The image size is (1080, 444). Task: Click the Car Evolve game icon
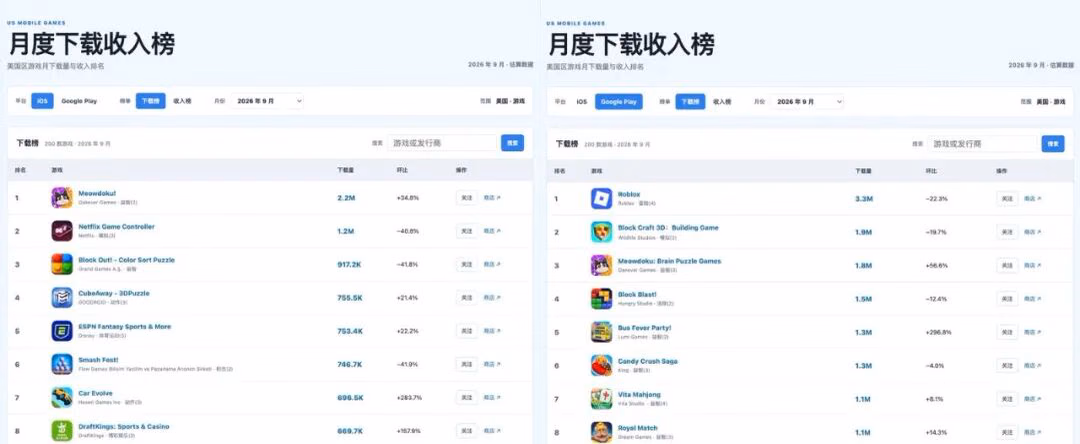[62, 397]
